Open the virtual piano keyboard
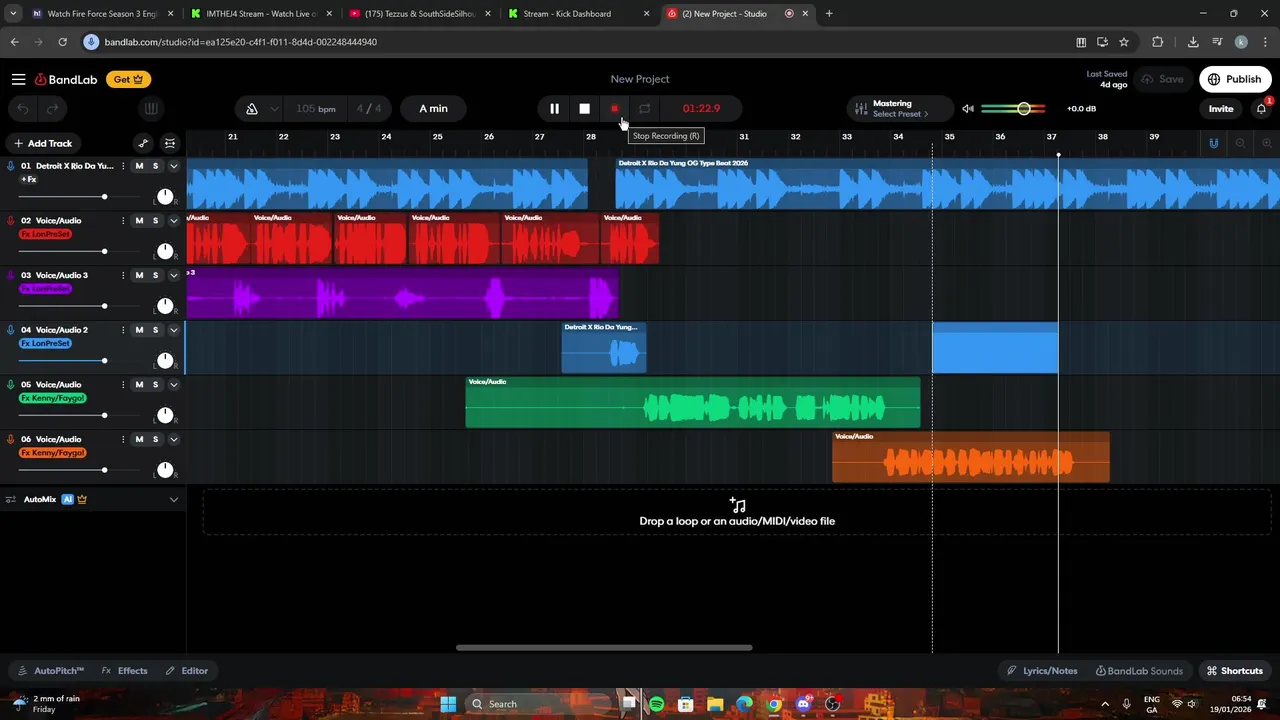1280x720 pixels. click(151, 108)
